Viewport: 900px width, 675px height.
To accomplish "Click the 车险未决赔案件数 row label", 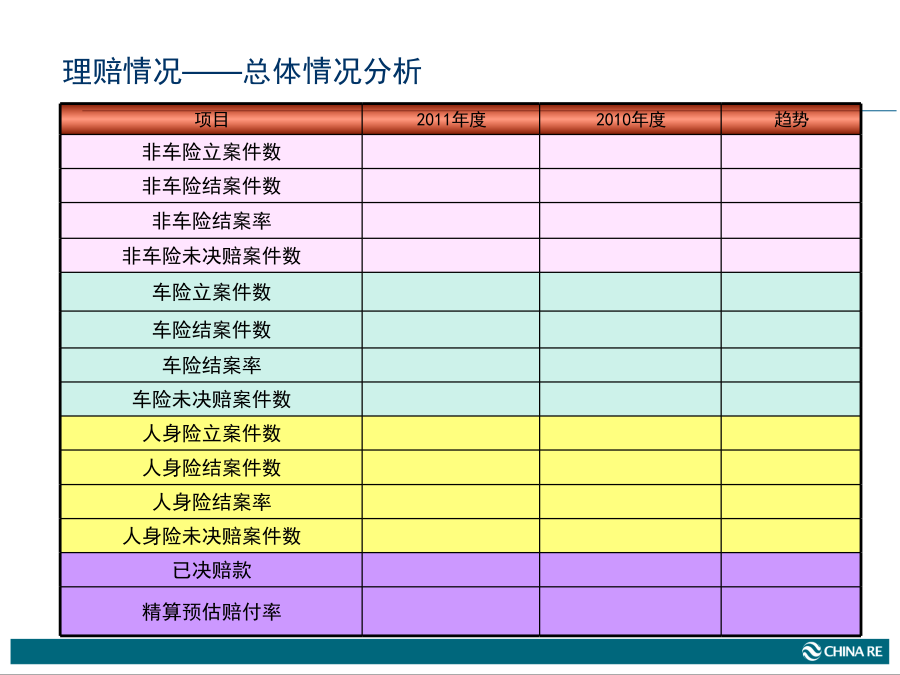I will point(211,399).
